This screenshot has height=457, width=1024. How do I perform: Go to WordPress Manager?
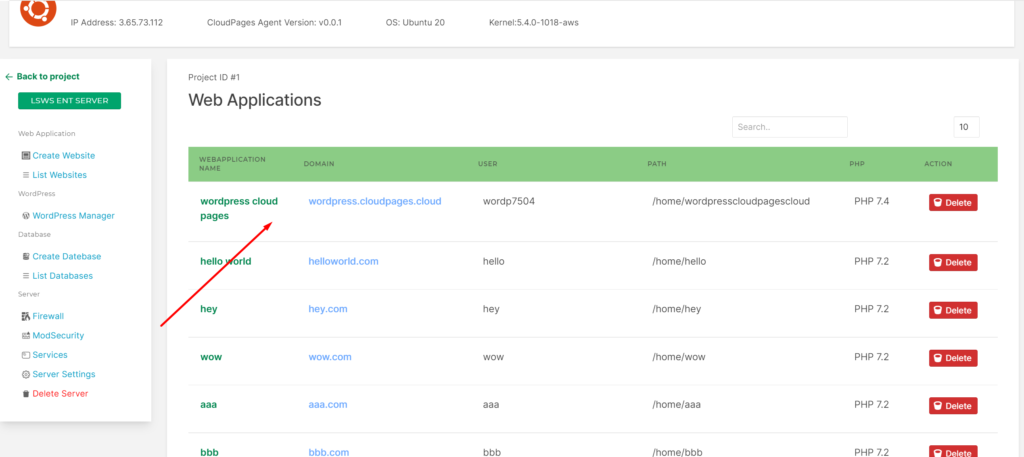tap(73, 215)
